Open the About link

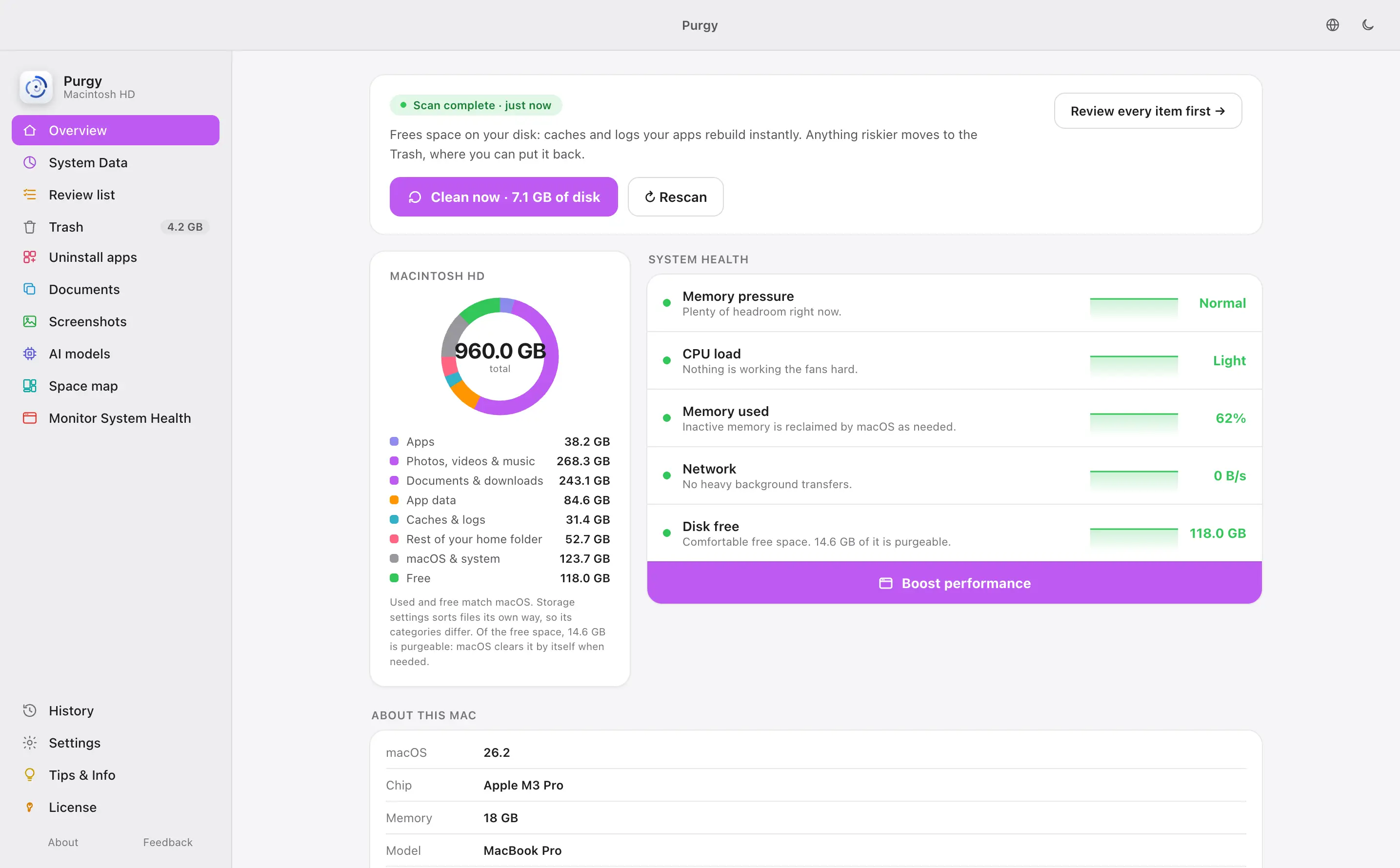click(63, 842)
